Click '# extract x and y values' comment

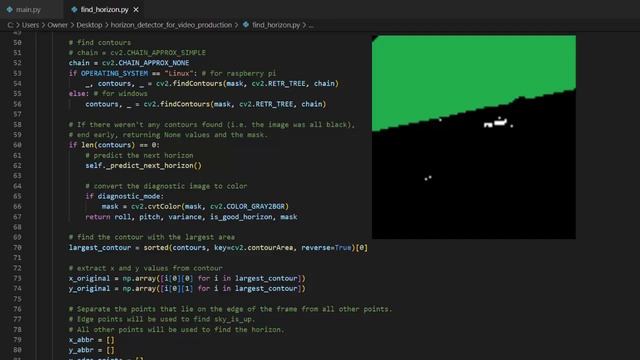(146, 268)
